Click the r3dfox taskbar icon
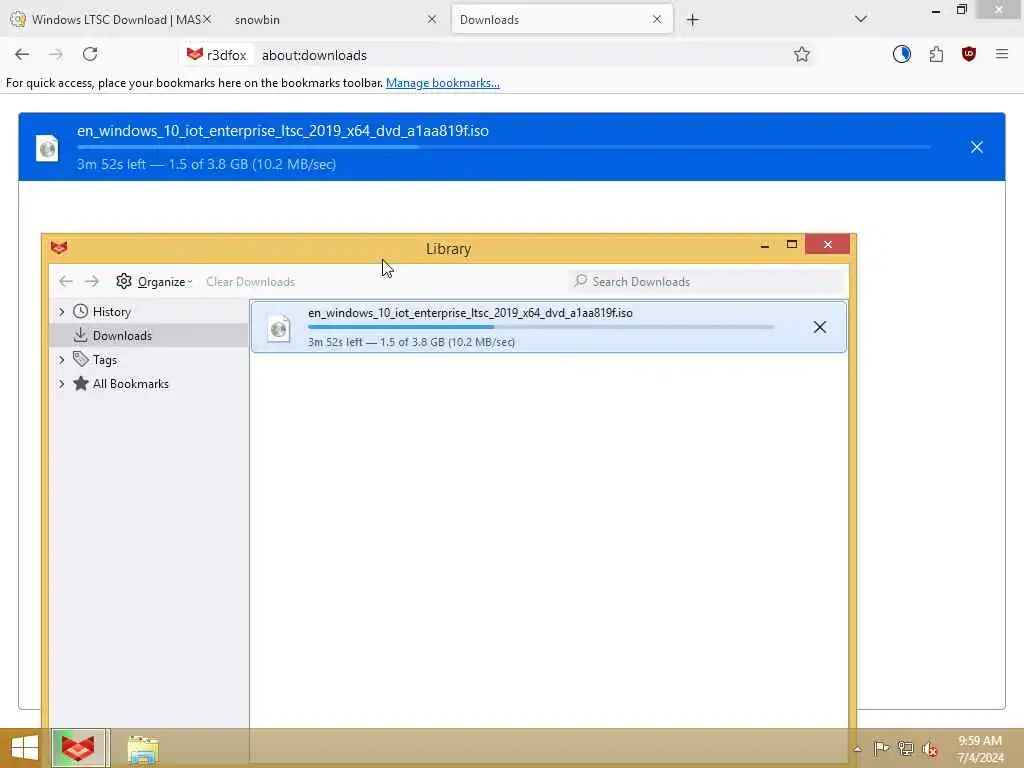The height and width of the screenshot is (768, 1024). tap(78, 748)
